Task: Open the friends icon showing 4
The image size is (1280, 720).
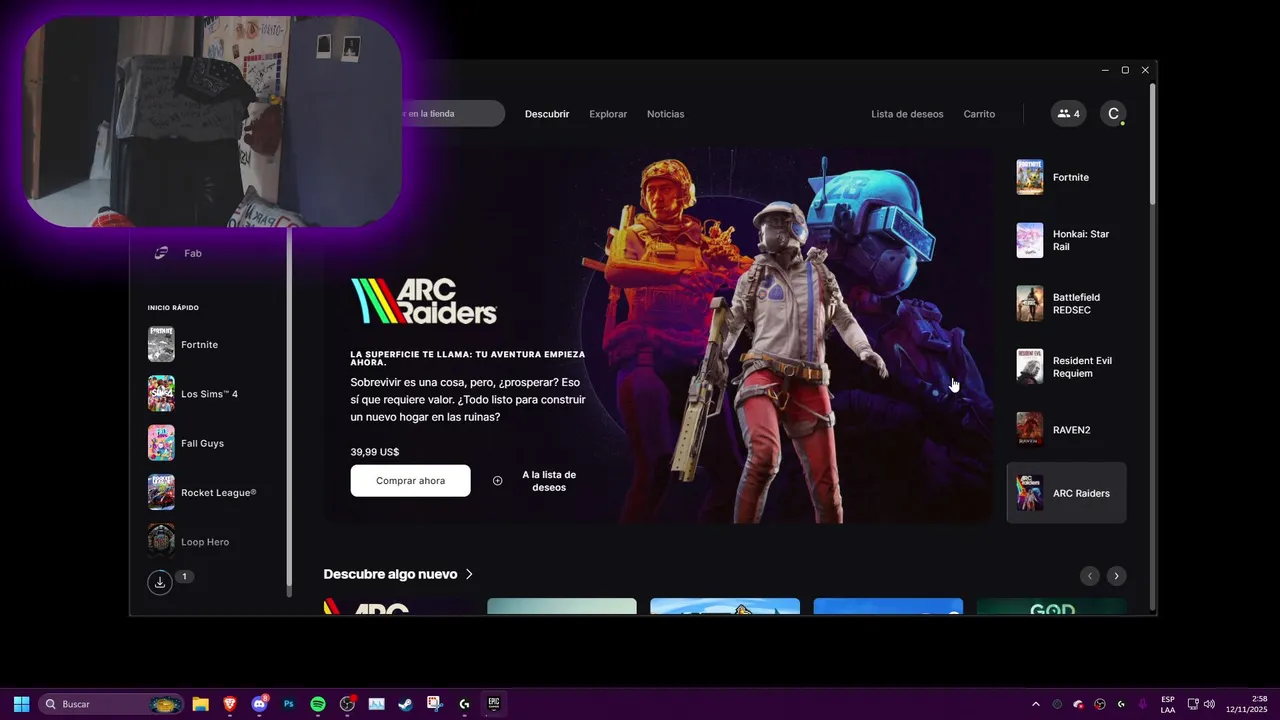Action: pyautogui.click(x=1068, y=114)
